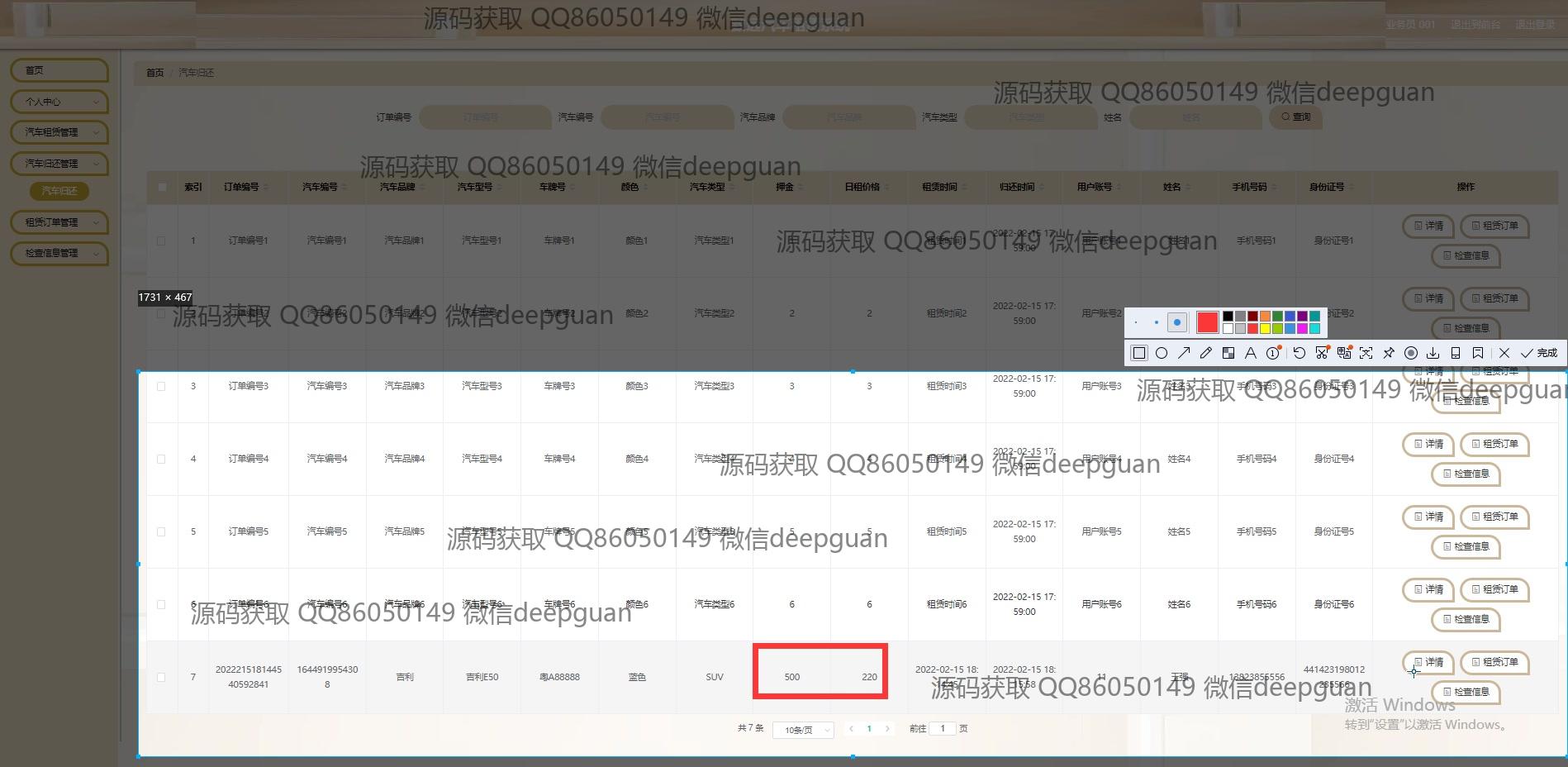Expand the 租赁订单管理 sidebar menu
This screenshot has width=1568, height=767.
tap(59, 222)
